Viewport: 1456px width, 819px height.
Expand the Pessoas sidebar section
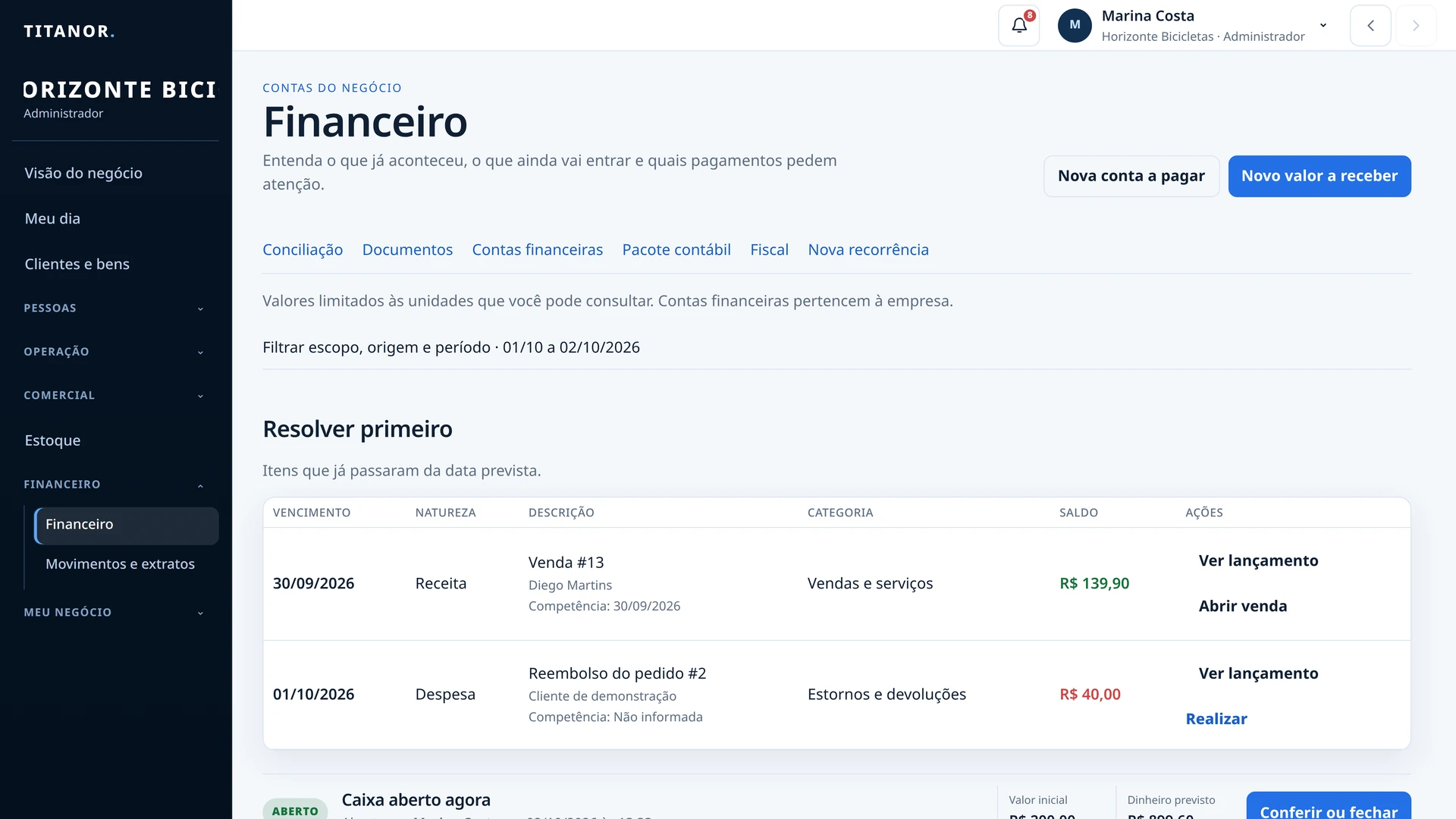click(x=115, y=308)
